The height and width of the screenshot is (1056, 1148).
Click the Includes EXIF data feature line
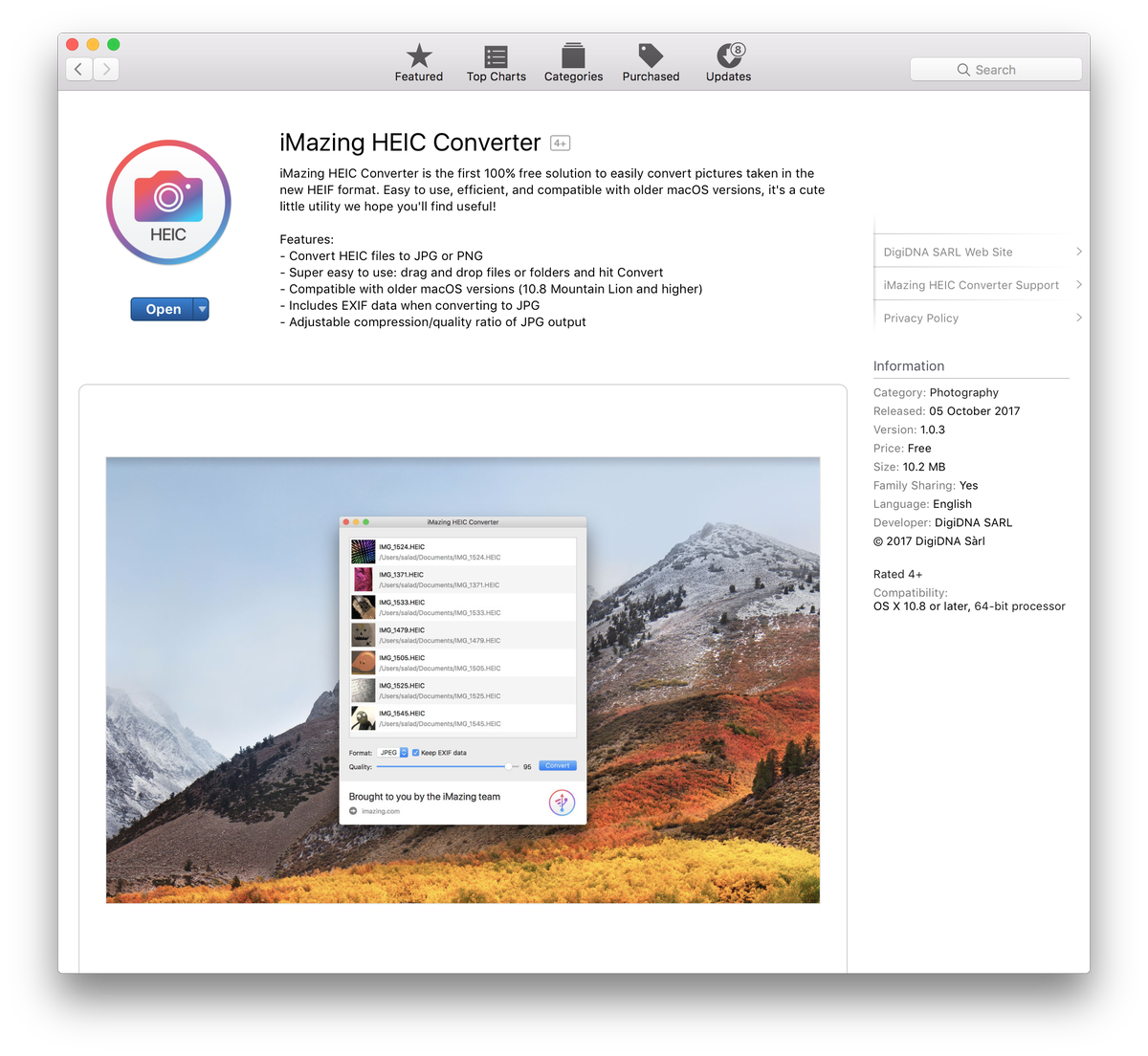(409, 306)
